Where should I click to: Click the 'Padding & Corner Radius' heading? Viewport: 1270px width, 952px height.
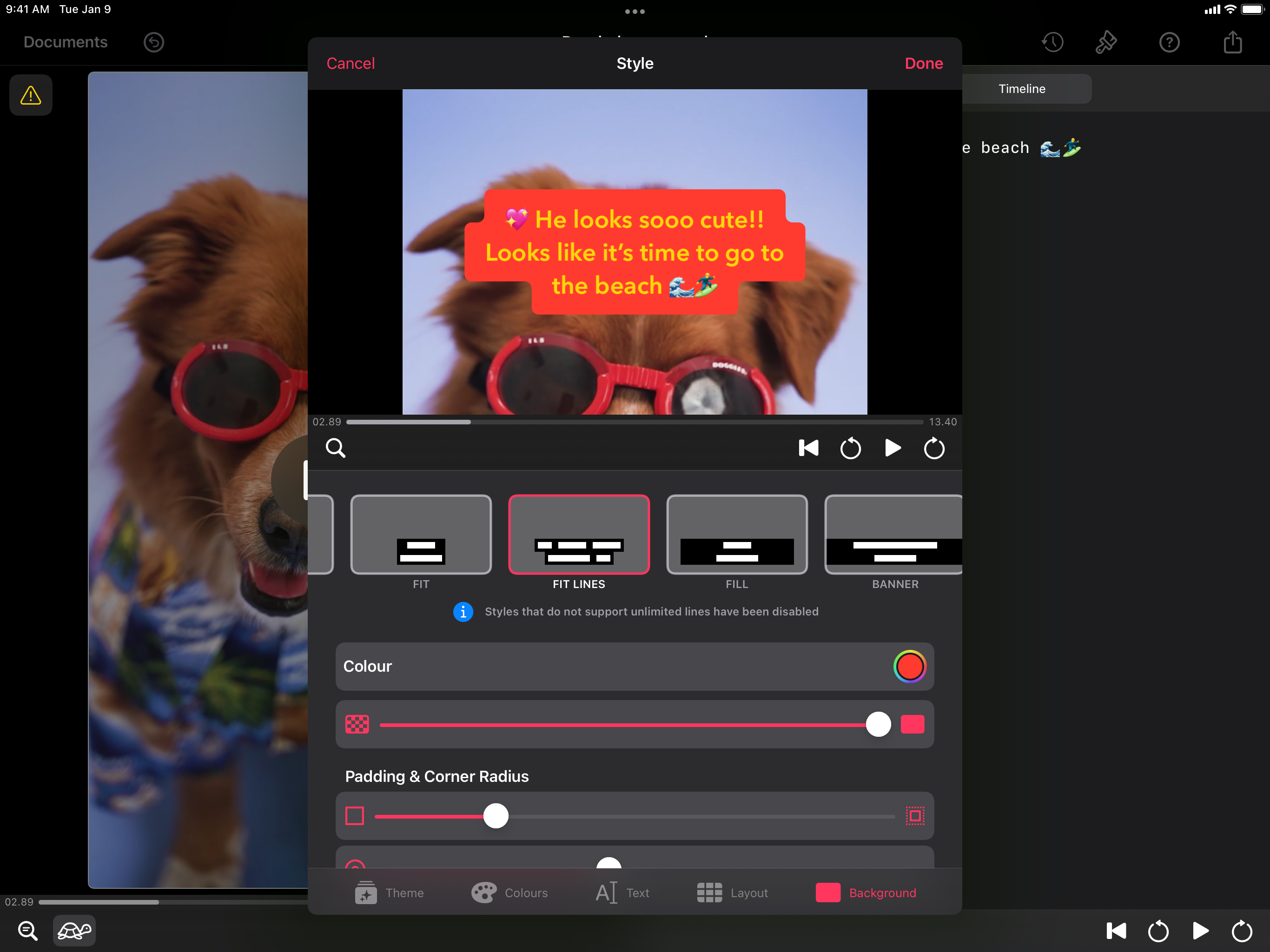[437, 776]
